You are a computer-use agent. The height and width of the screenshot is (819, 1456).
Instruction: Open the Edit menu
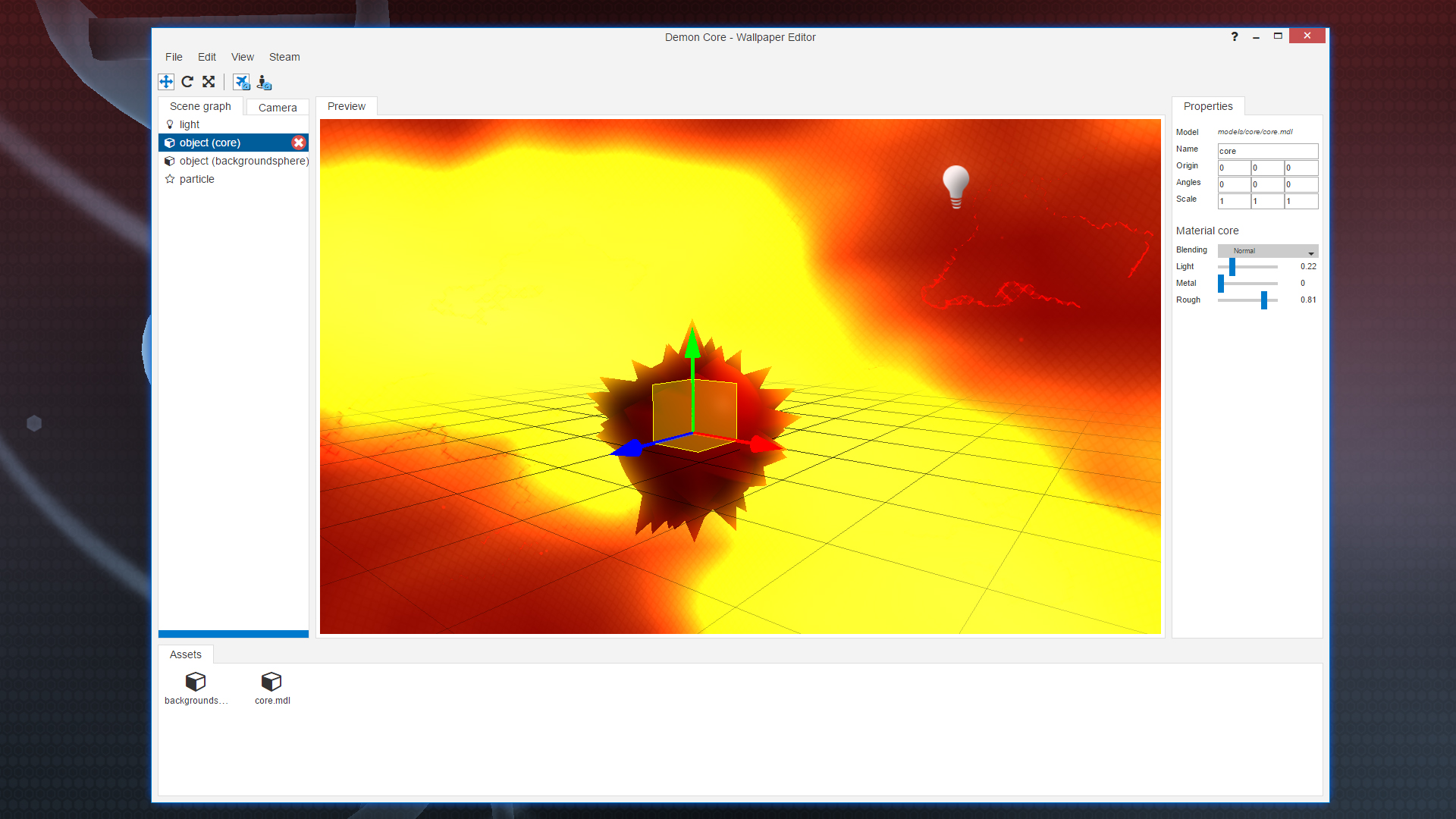point(207,57)
